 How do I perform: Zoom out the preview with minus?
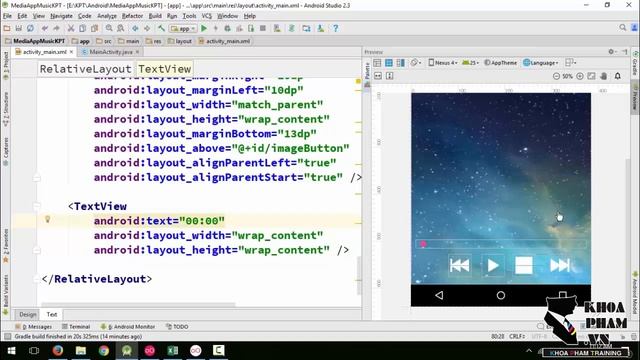pos(556,76)
